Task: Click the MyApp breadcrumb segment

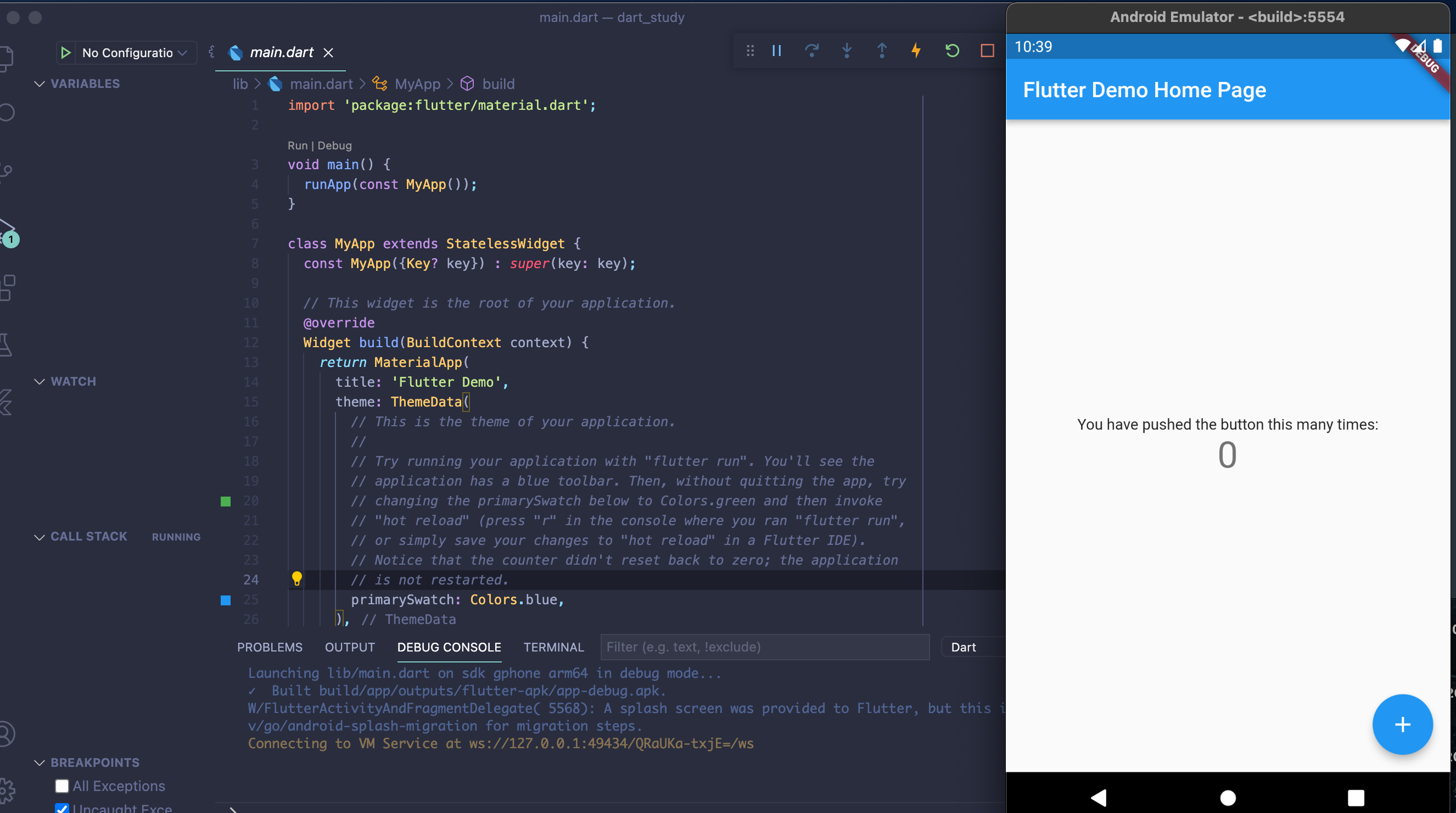Action: pyautogui.click(x=417, y=83)
